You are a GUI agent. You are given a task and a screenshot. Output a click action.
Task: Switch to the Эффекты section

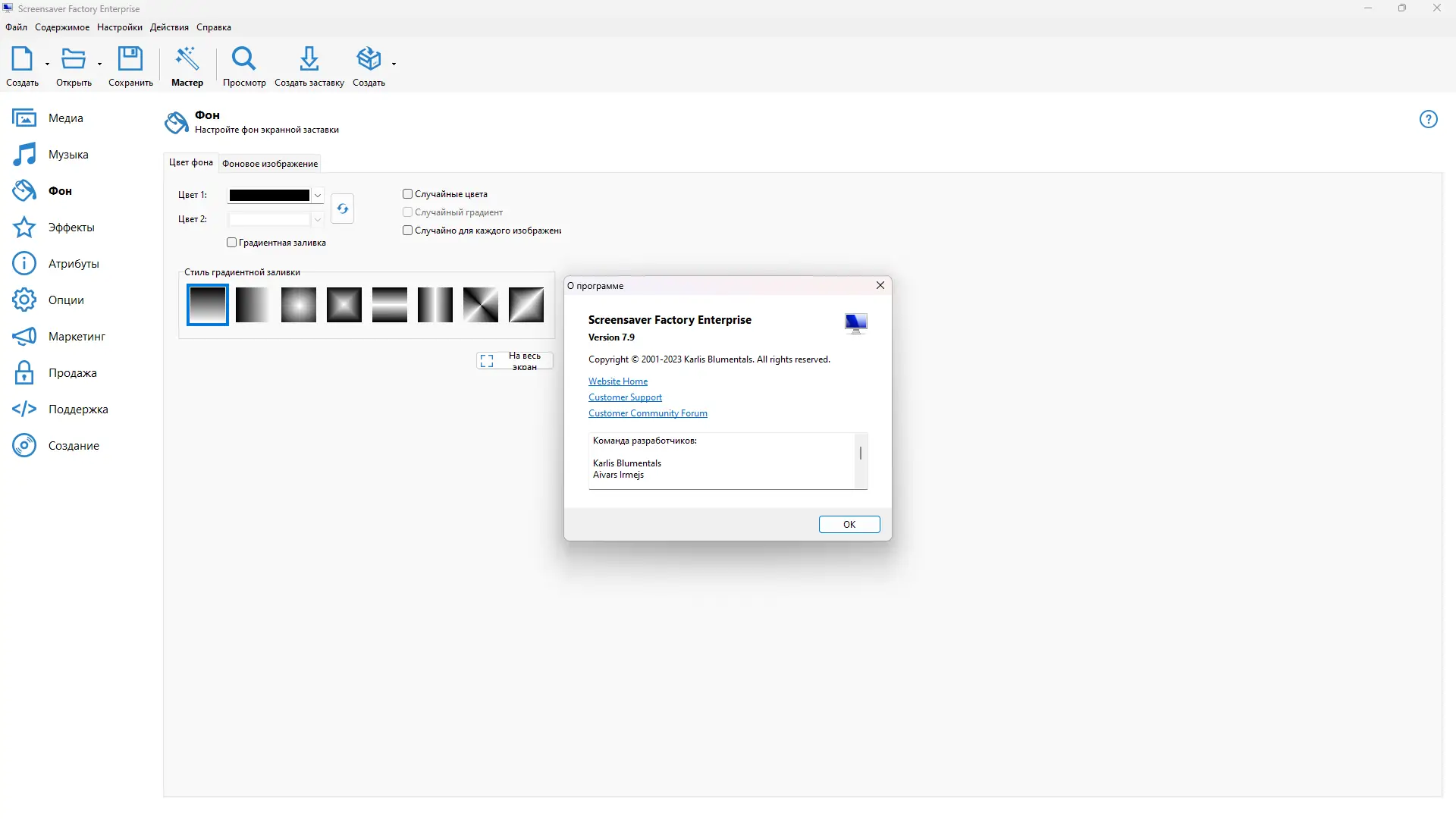[71, 227]
